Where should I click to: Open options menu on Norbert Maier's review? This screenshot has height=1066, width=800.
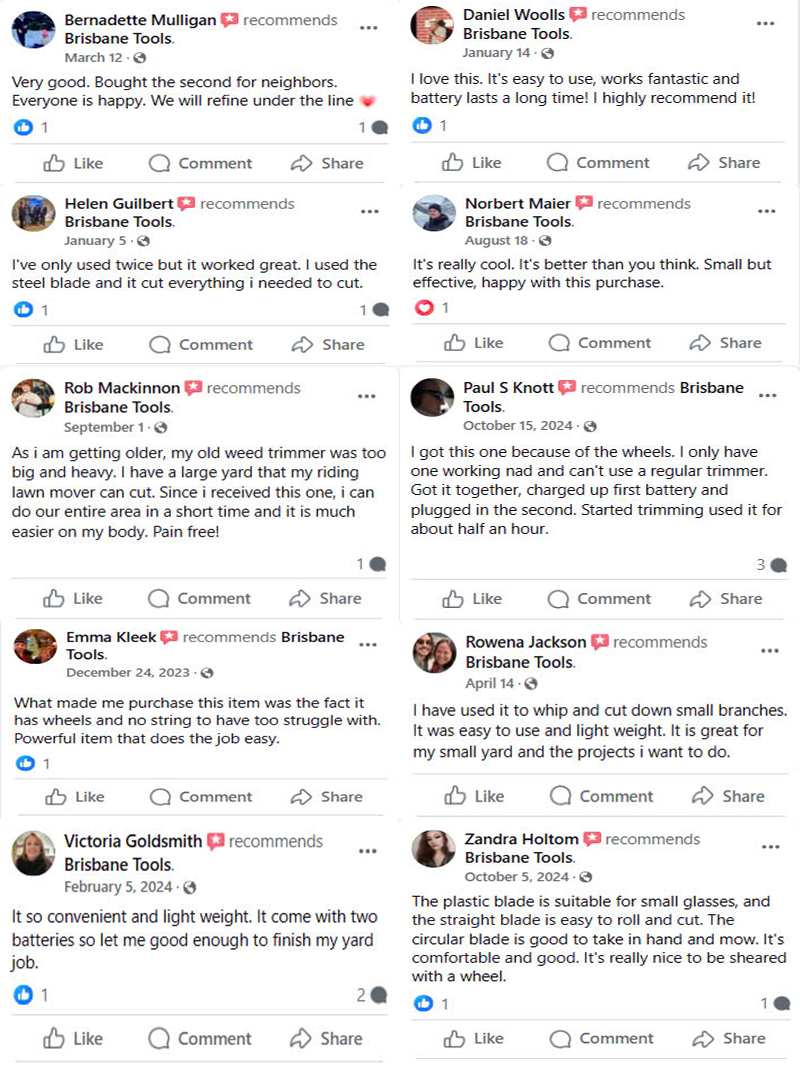767,212
